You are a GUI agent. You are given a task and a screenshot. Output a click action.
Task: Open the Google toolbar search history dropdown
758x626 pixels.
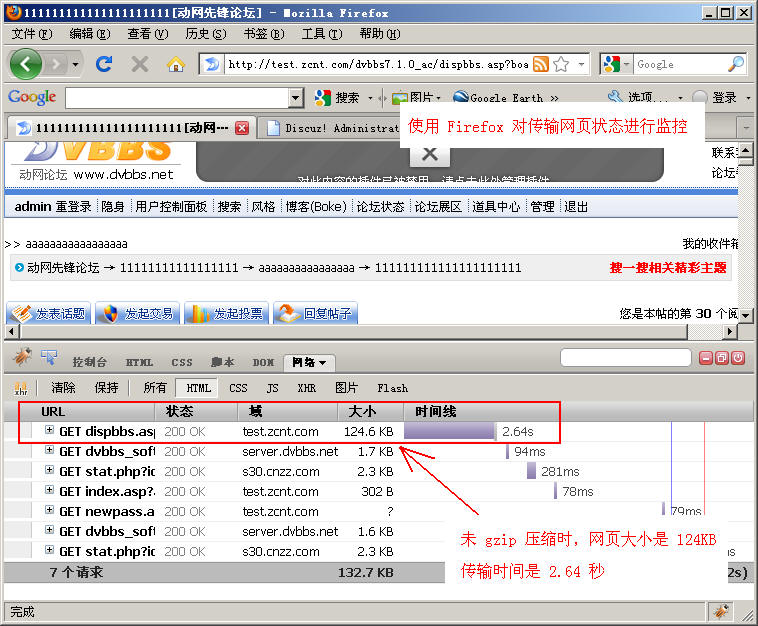(296, 98)
